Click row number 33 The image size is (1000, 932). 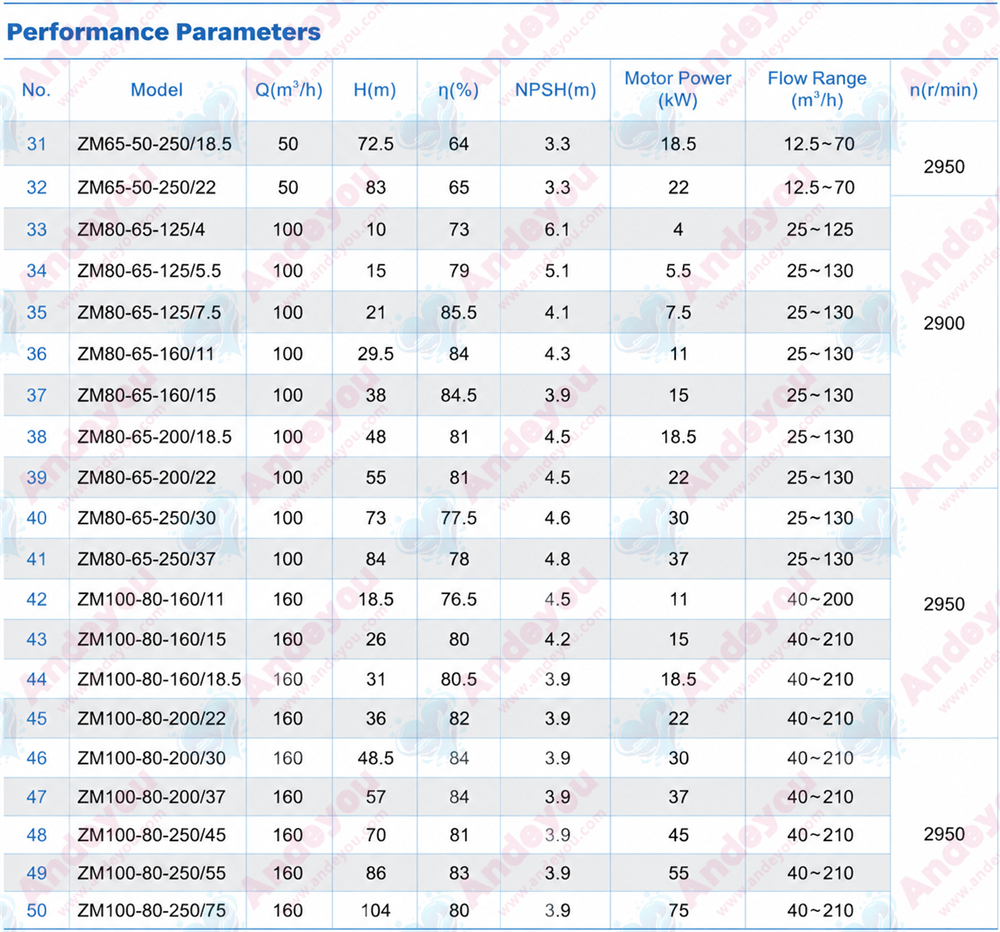(36, 230)
